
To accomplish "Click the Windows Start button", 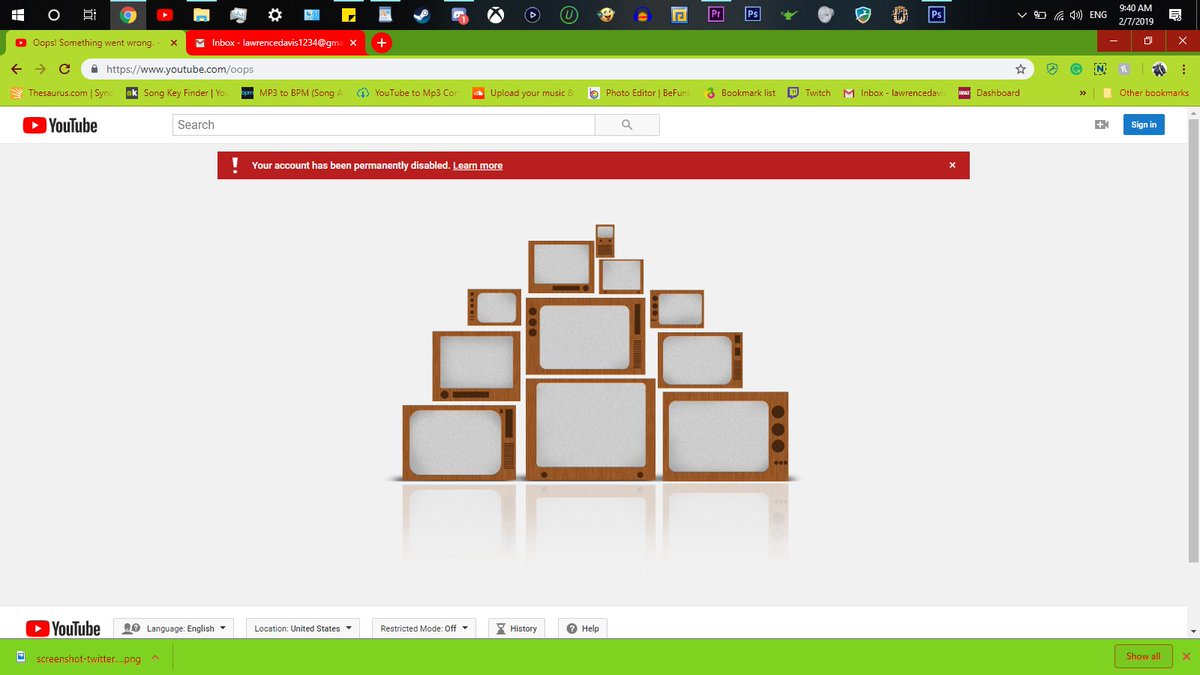I will coord(17,15).
